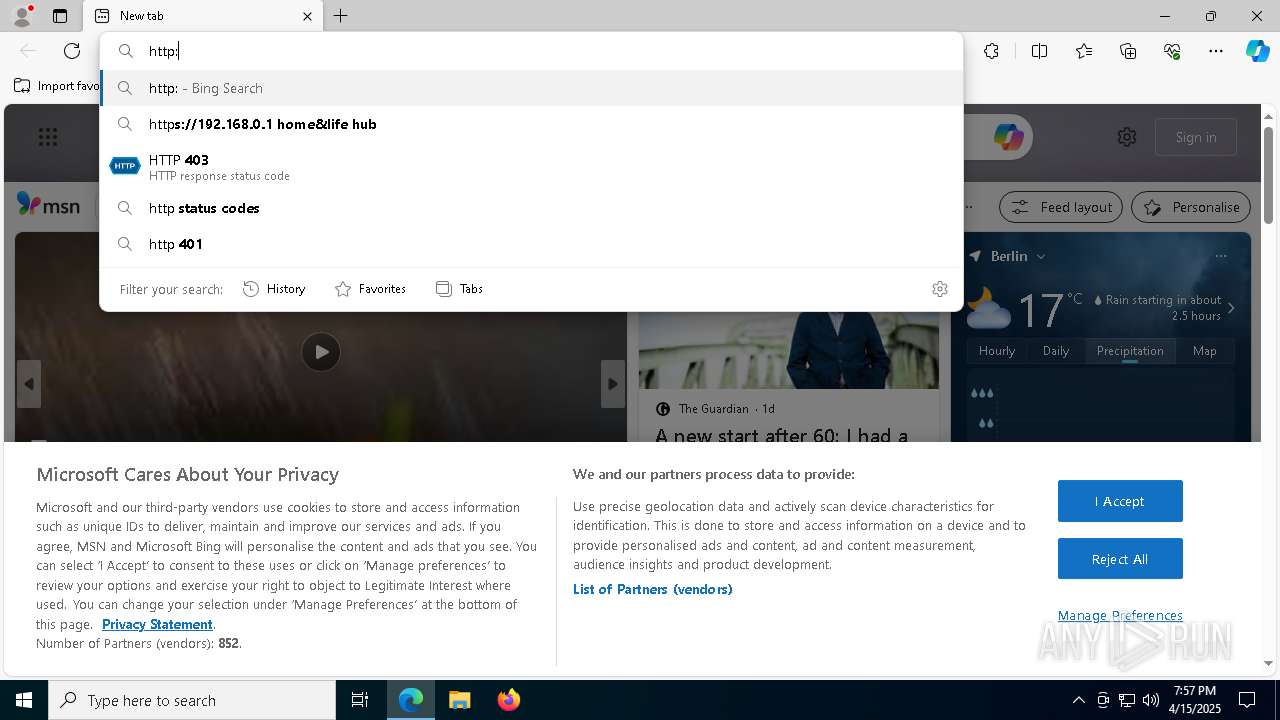1280x720 pixels.
Task: Open weather card more options ellipsis
Action: [x=1221, y=256]
